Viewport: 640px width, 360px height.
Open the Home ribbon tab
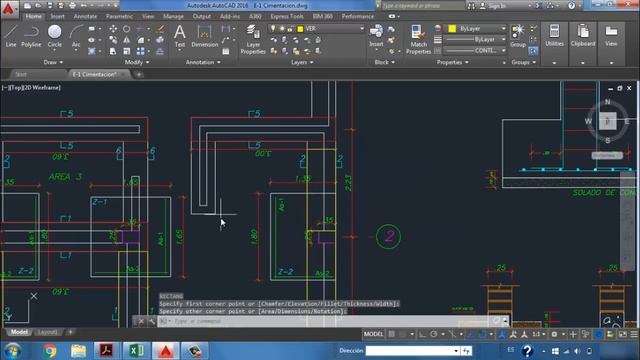click(33, 16)
